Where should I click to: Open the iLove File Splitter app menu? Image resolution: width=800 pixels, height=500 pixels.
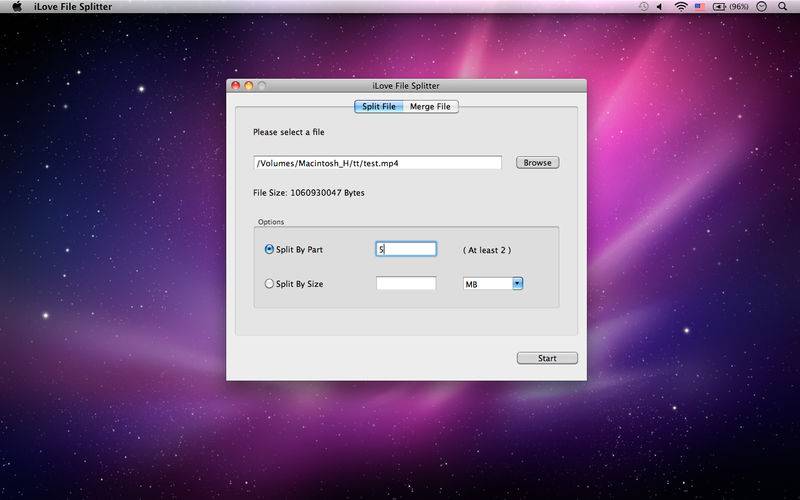(x=74, y=7)
